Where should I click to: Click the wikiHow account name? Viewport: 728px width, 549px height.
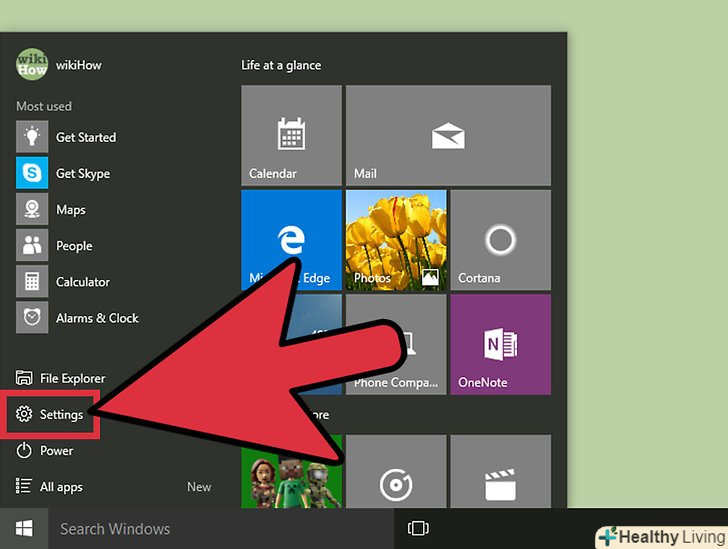coord(78,65)
